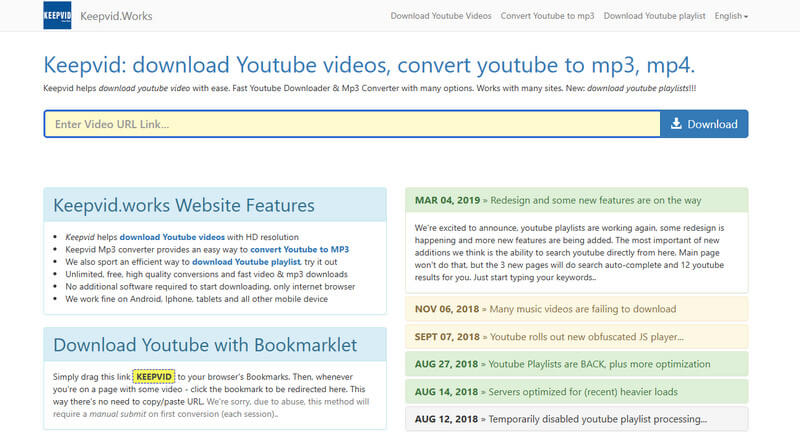This screenshot has height=443, width=800.
Task: Click the Keepvid logo icon
Action: tap(57, 15)
